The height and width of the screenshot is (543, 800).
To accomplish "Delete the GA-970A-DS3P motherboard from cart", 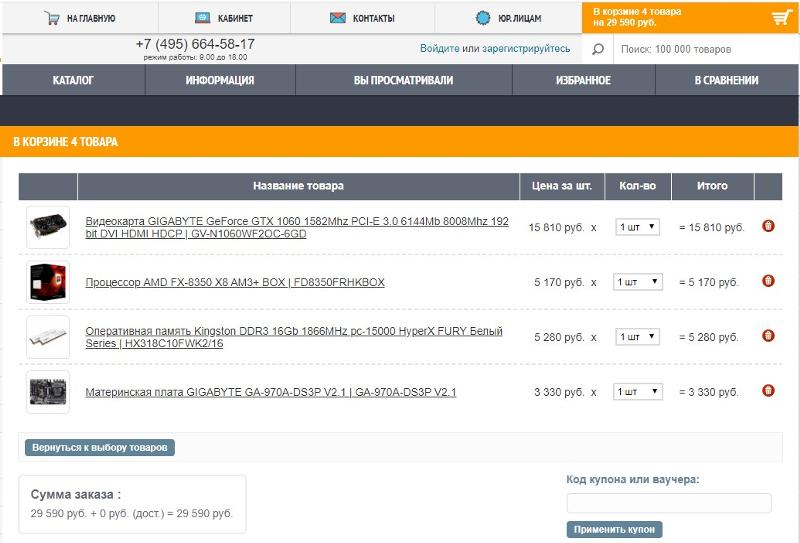I will 768,391.
